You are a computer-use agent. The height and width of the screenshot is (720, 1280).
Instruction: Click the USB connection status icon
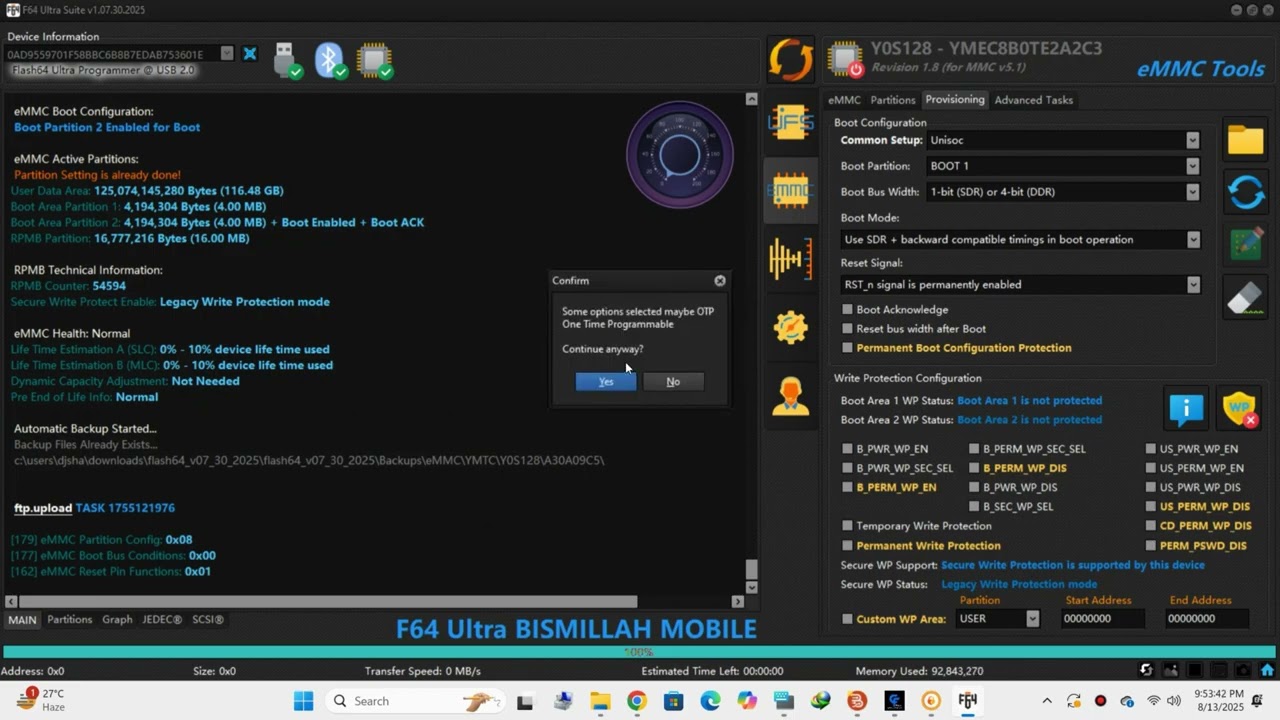287,60
